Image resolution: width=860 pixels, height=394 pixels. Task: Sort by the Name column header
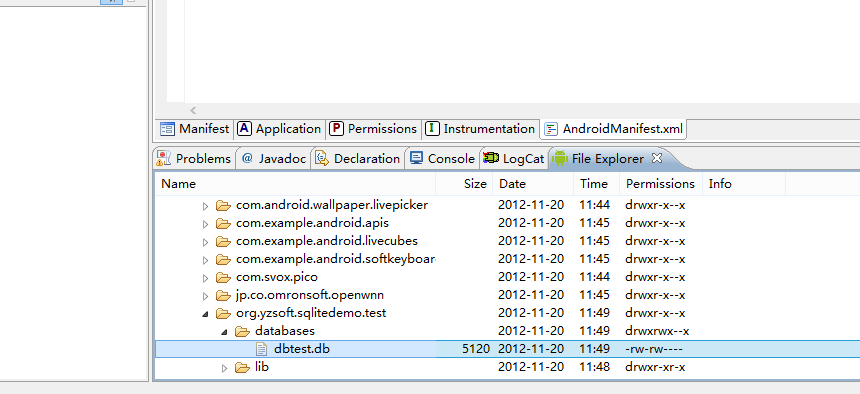click(x=296, y=184)
